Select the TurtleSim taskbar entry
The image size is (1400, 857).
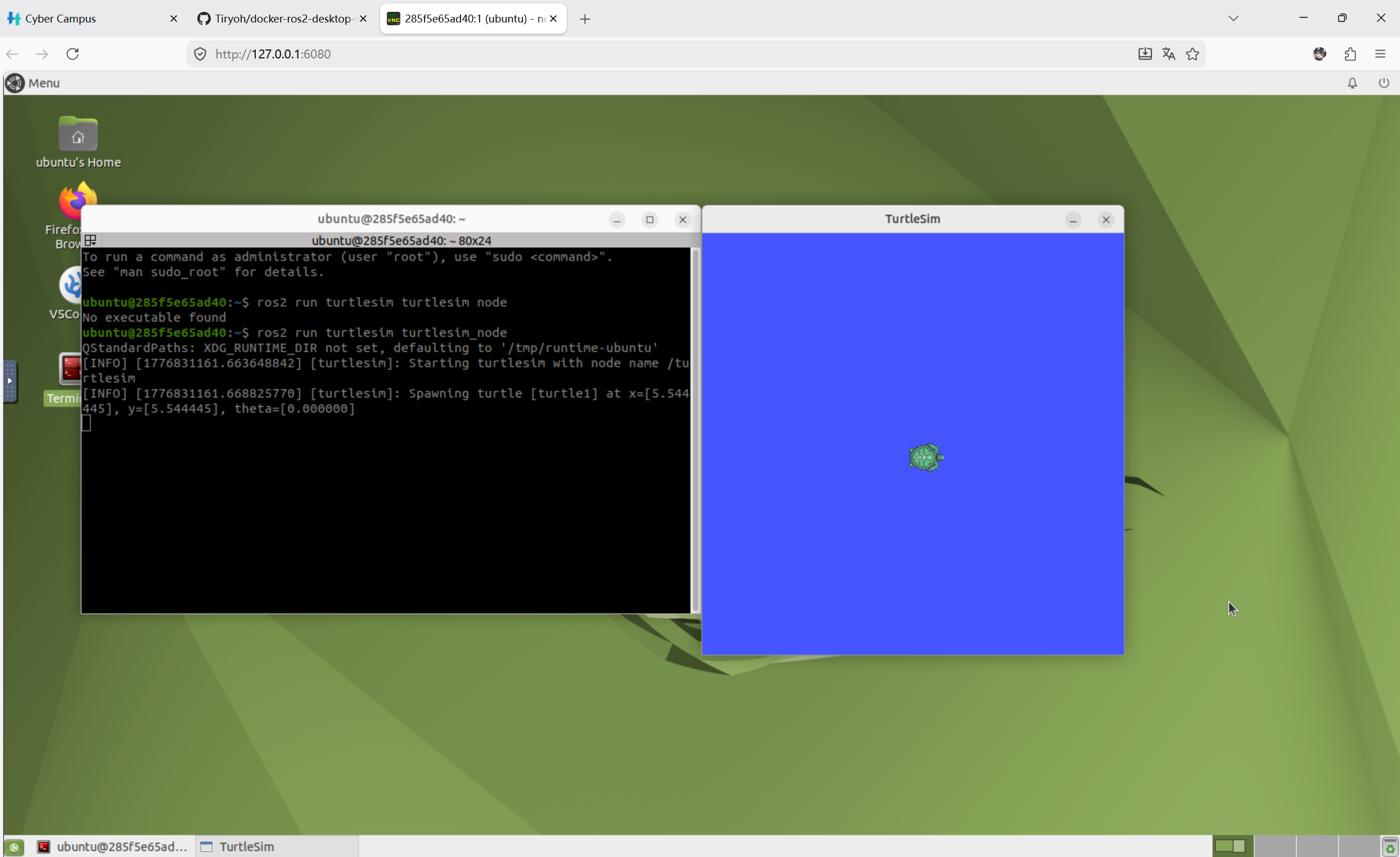pyautogui.click(x=277, y=847)
